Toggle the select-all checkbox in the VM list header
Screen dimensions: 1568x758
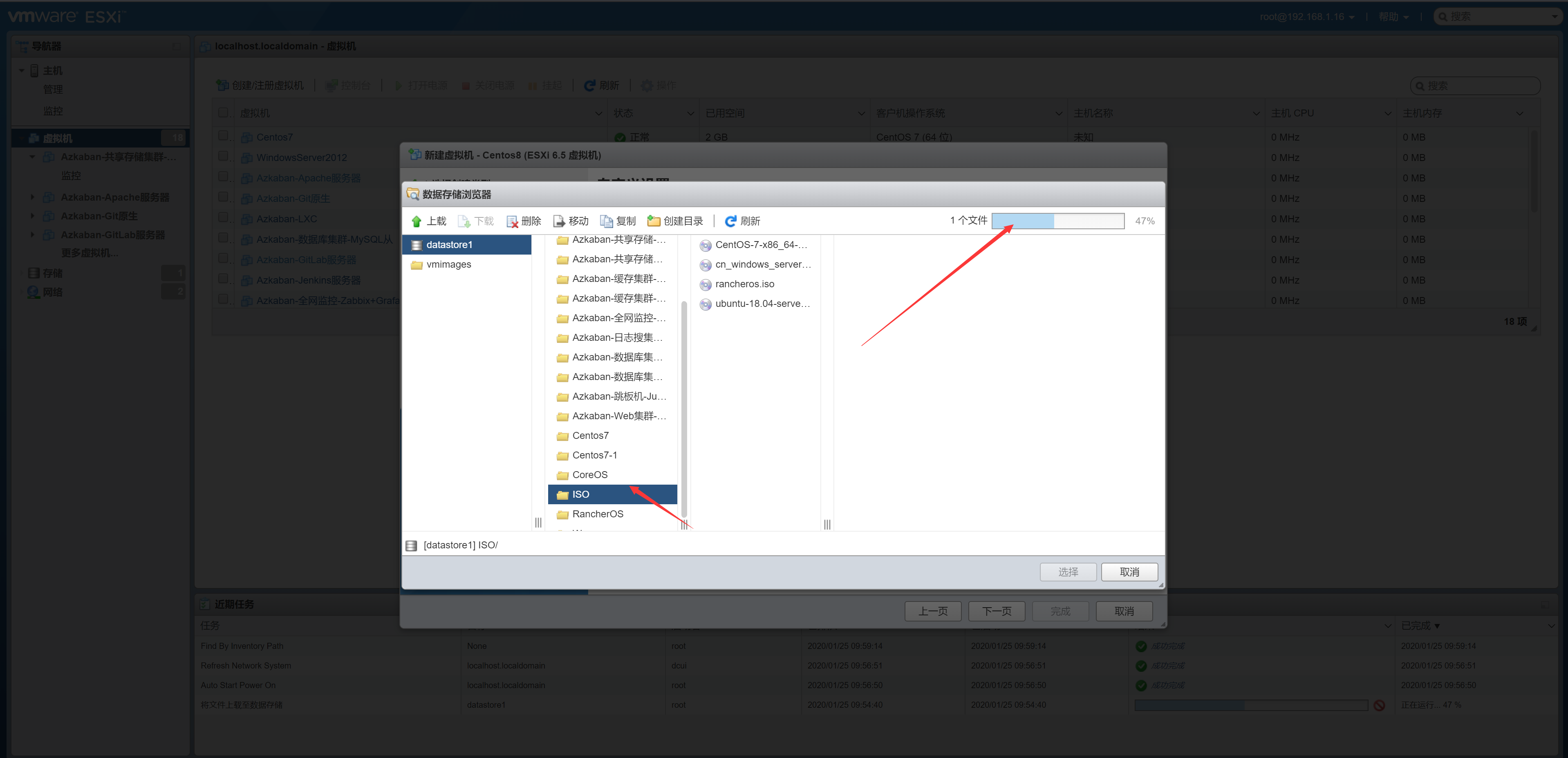(224, 112)
